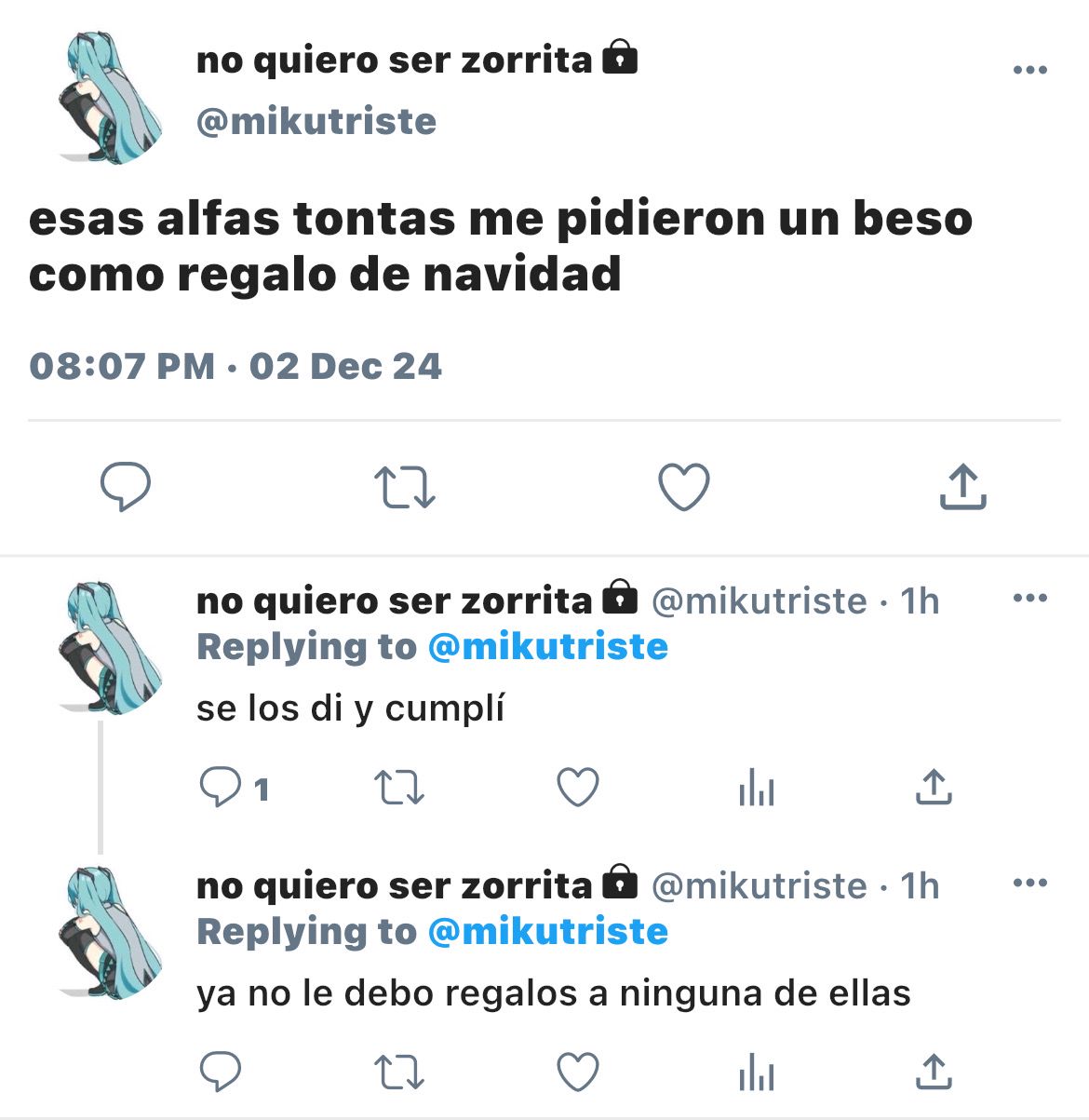Viewport: 1089px width, 1120px height.
Task: Open more options on last reply
Action: pyautogui.click(x=1029, y=883)
